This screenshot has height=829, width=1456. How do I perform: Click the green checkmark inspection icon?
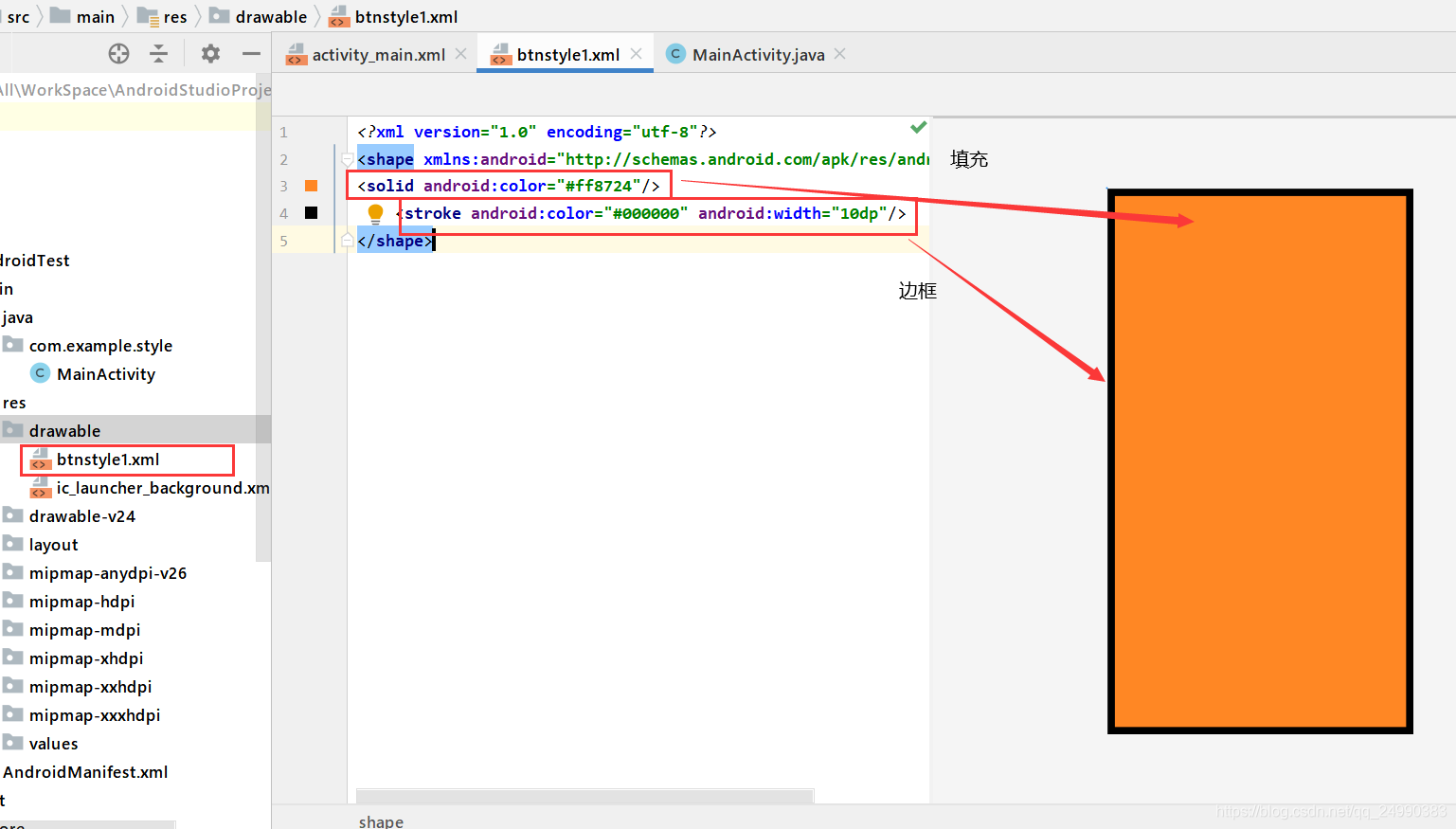click(918, 127)
